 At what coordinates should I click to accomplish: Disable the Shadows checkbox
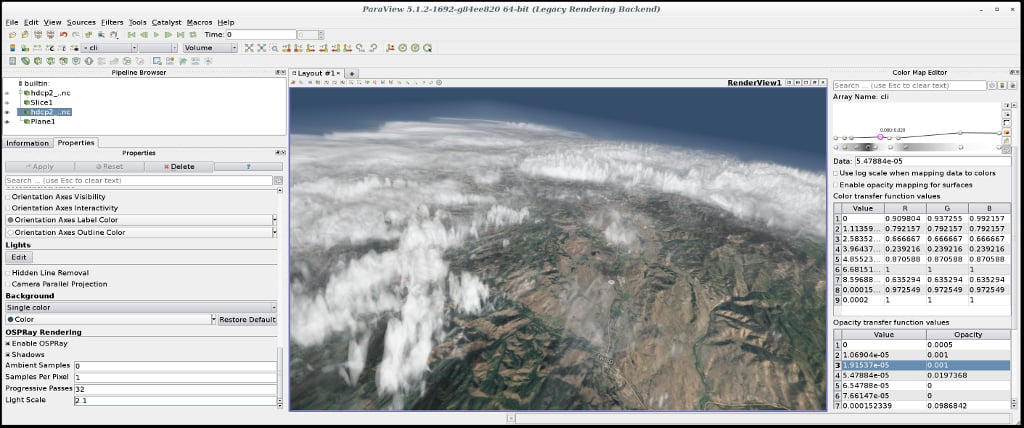pos(8,354)
